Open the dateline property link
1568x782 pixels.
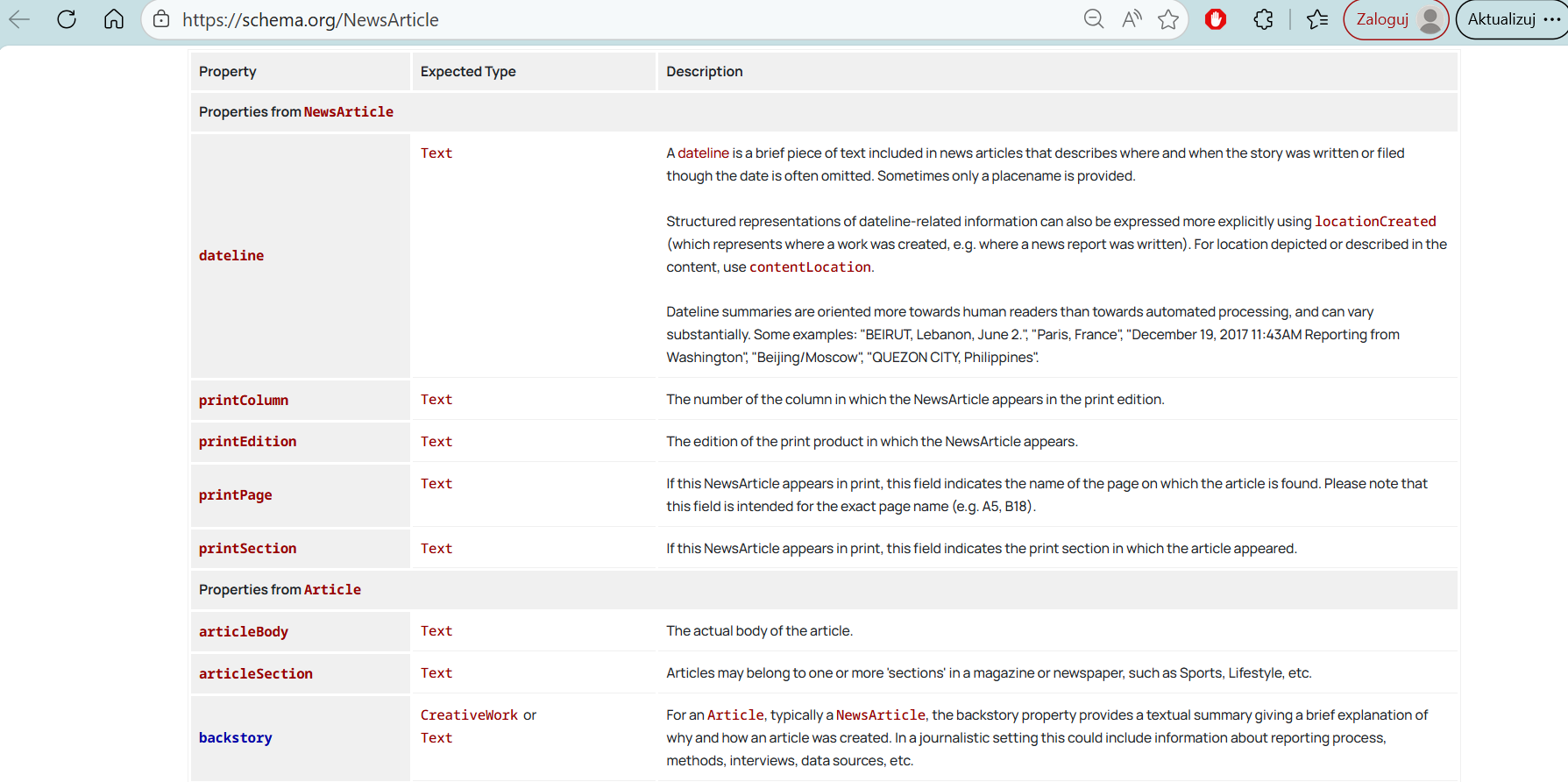[x=231, y=255]
